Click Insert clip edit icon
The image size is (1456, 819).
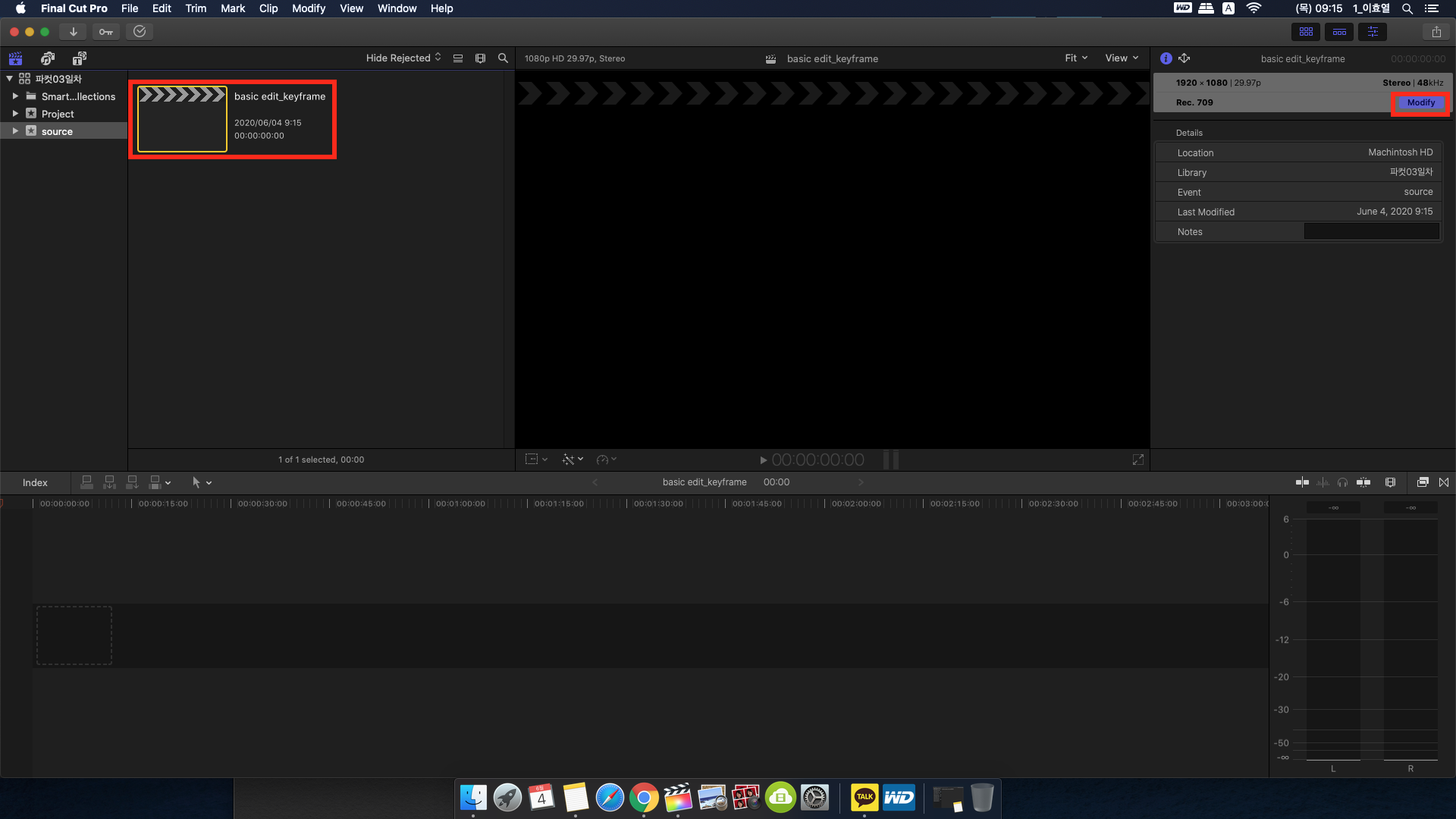click(110, 482)
